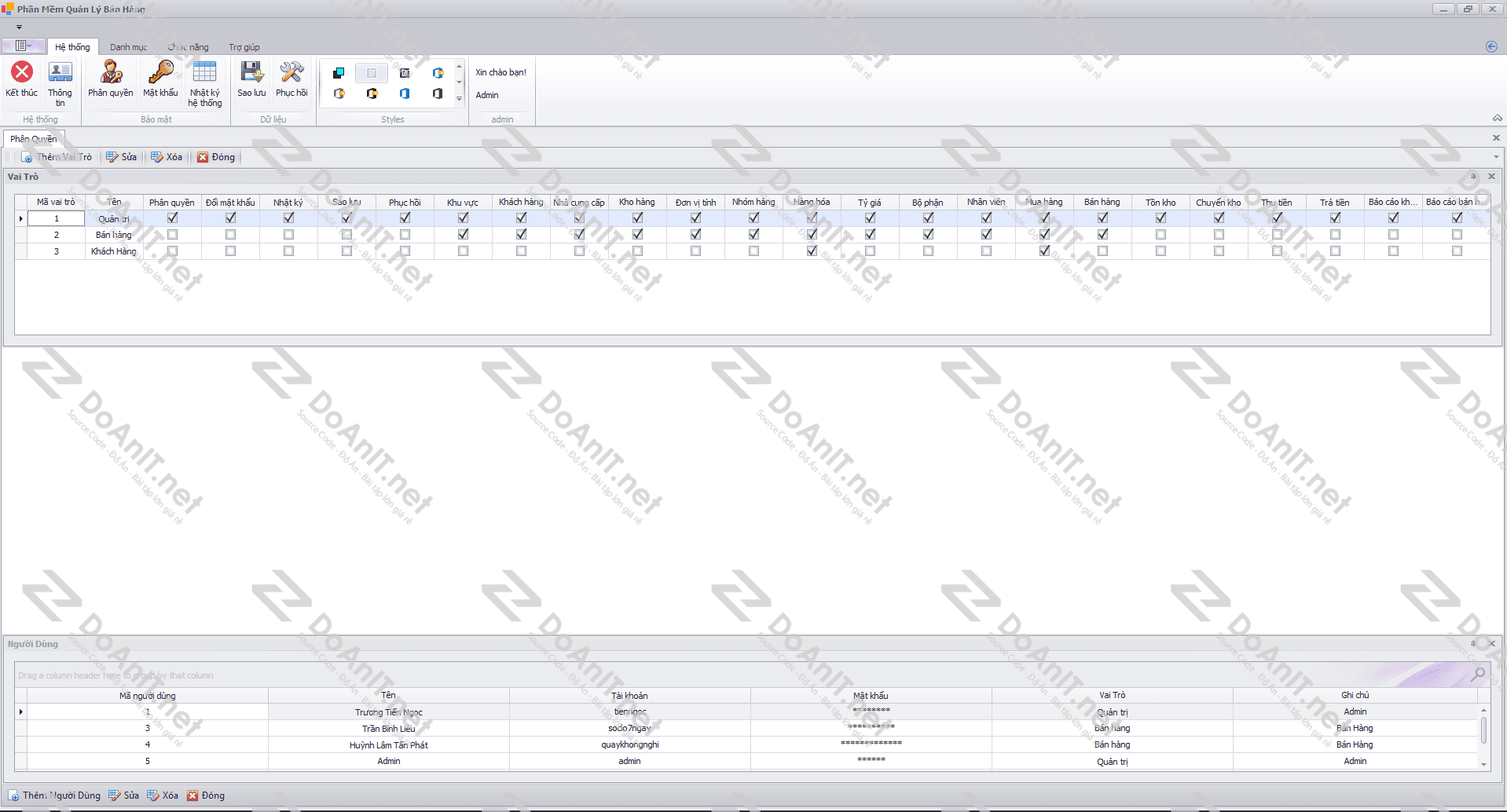1507x812 pixels.
Task: Click Thêm Vai Trò add role button
Action: [57, 157]
